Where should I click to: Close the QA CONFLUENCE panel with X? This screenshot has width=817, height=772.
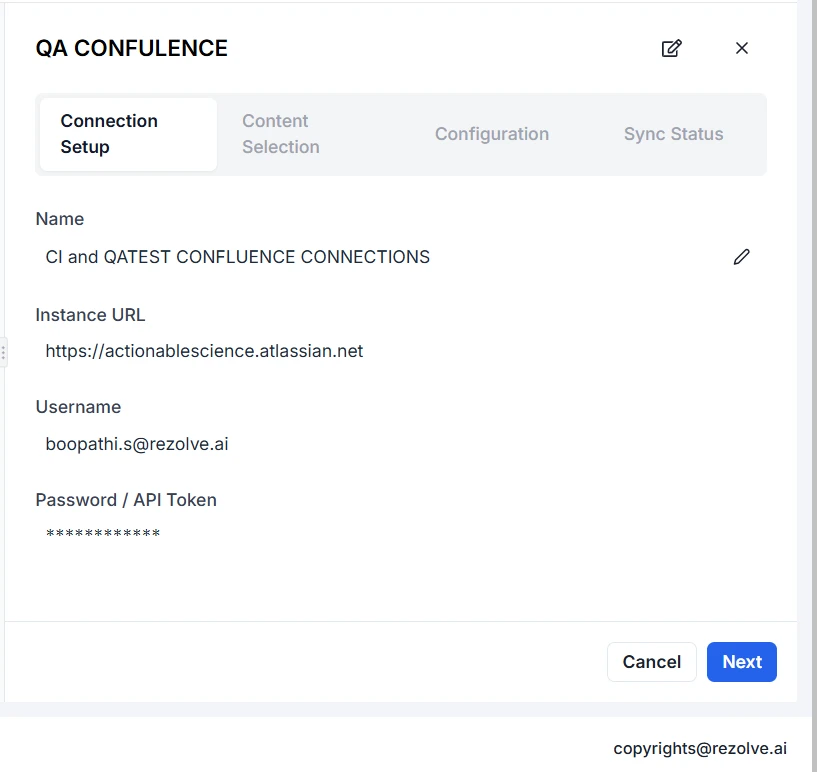coord(741,48)
